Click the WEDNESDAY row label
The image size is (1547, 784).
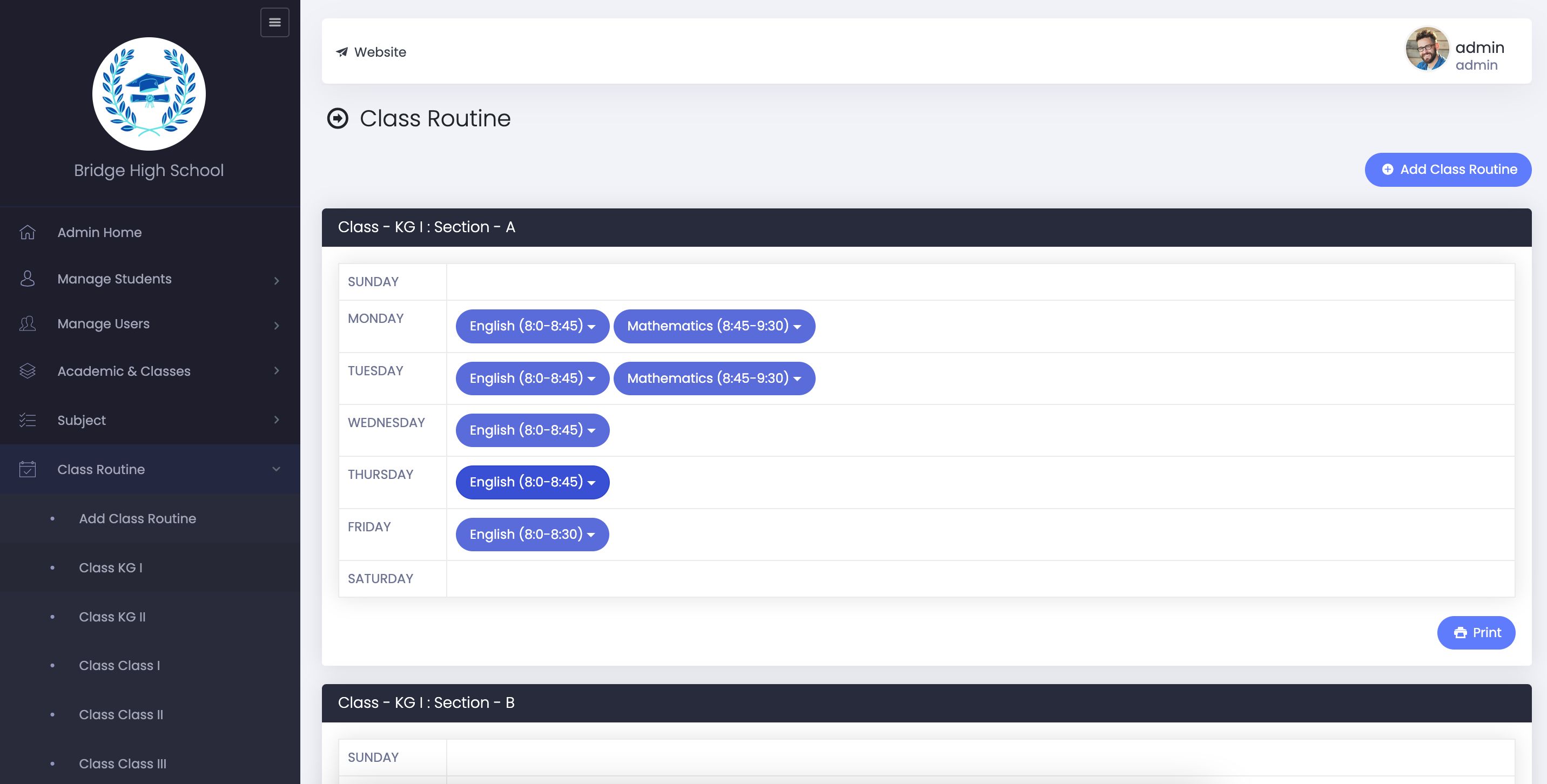pyautogui.click(x=386, y=423)
